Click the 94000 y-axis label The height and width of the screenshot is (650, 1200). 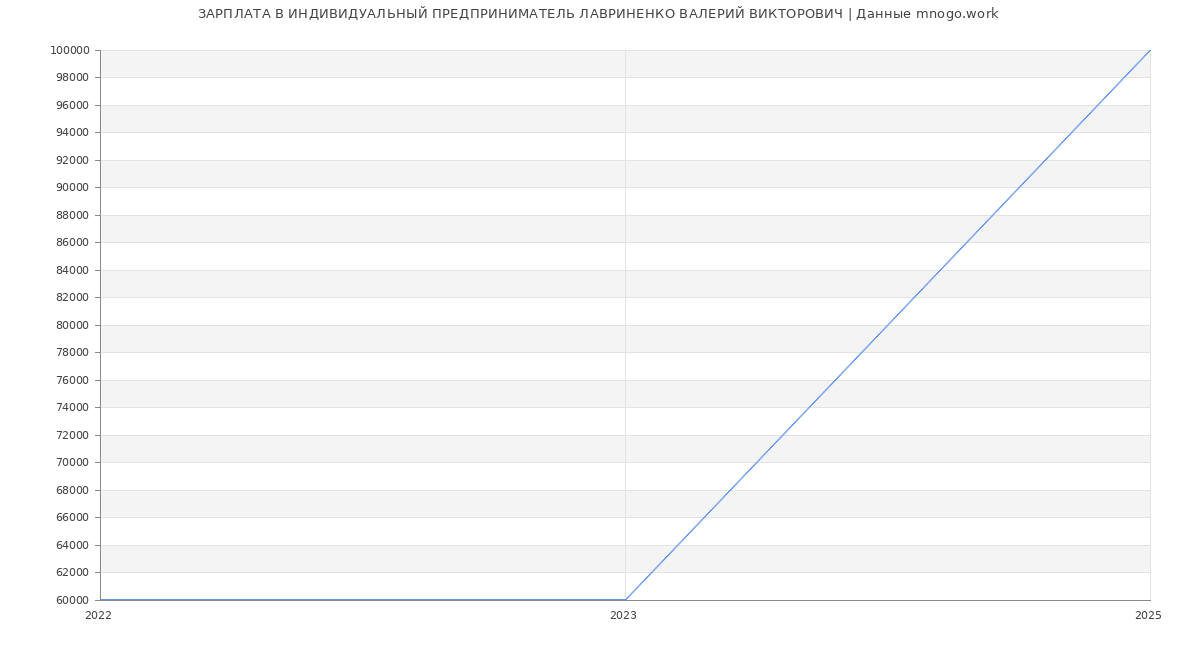point(72,133)
